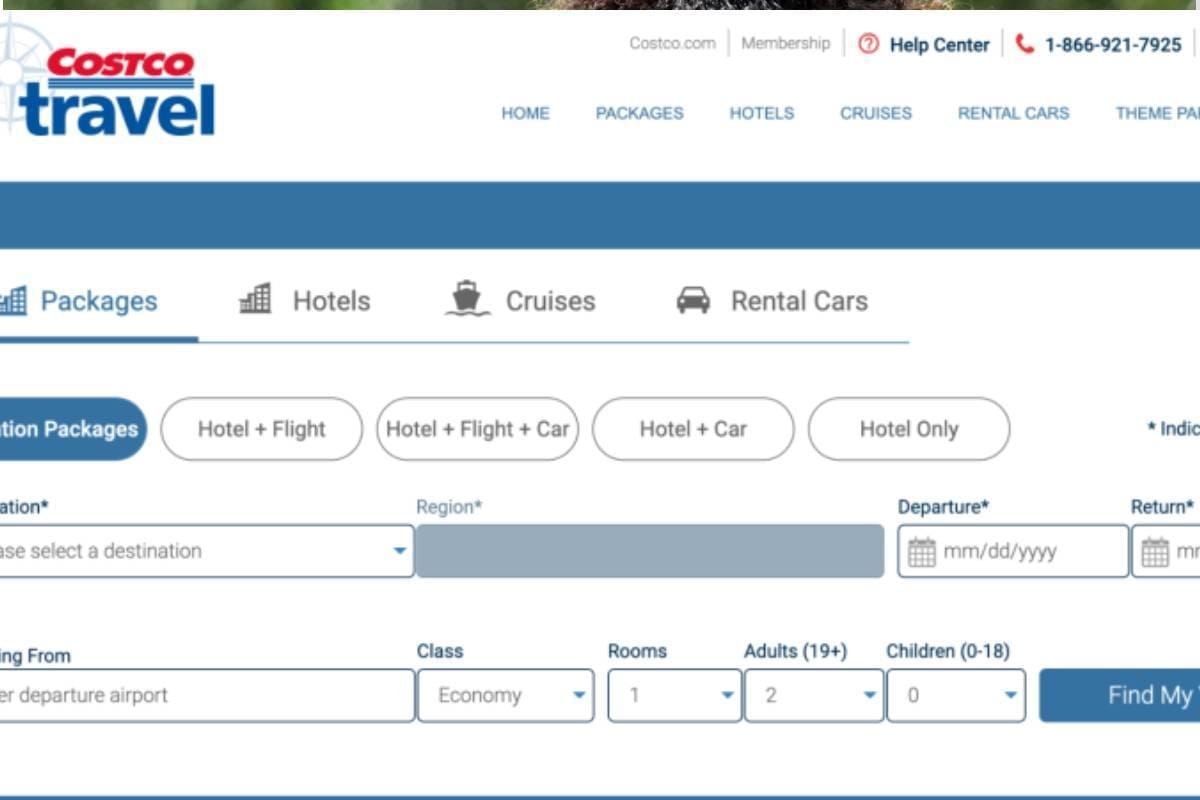Open the destination dropdown

[x=207, y=551]
